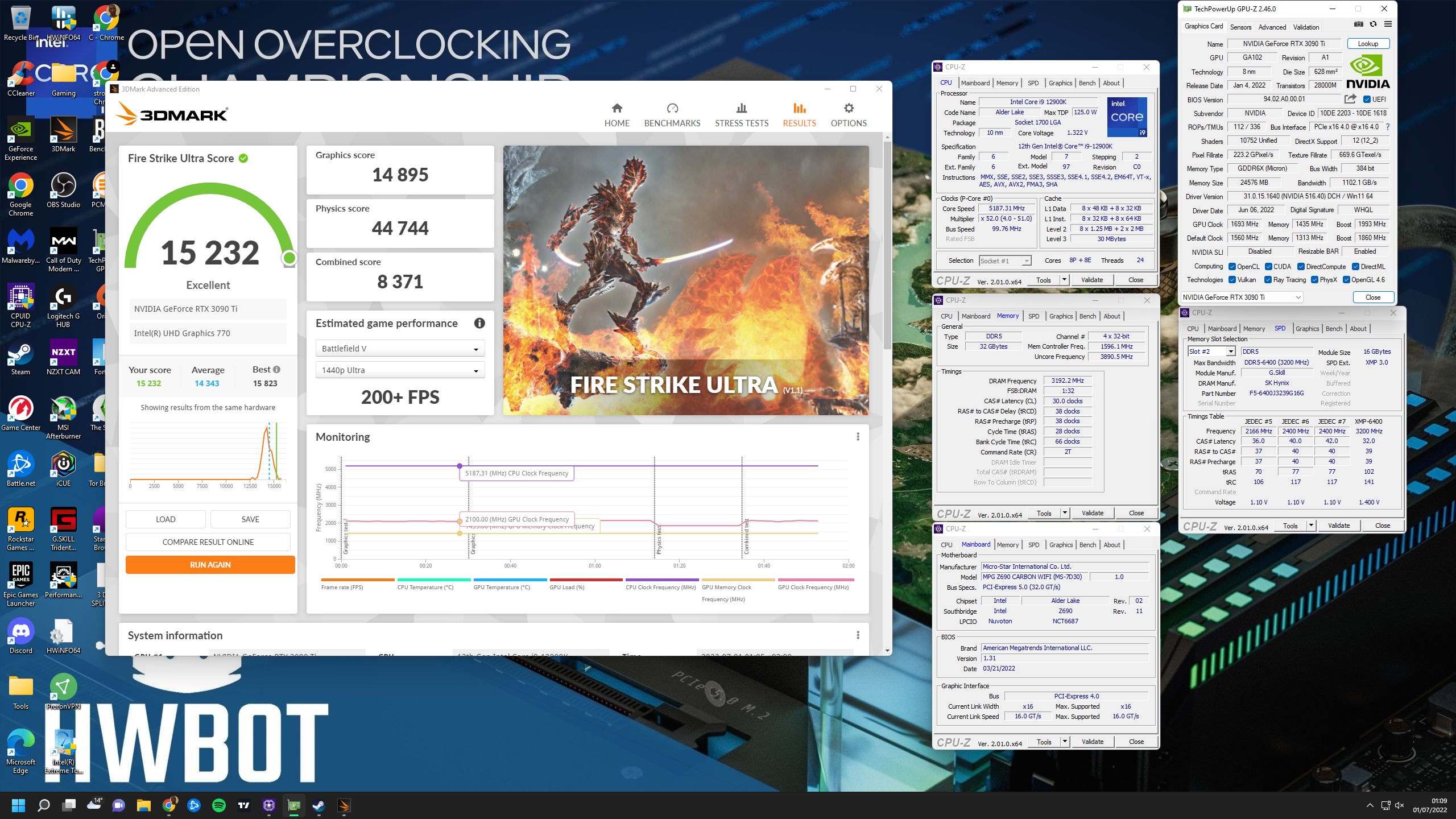This screenshot has width=1456, height=819.
Task: Switch to Sensors tab in GPU-Z
Action: click(1240, 27)
